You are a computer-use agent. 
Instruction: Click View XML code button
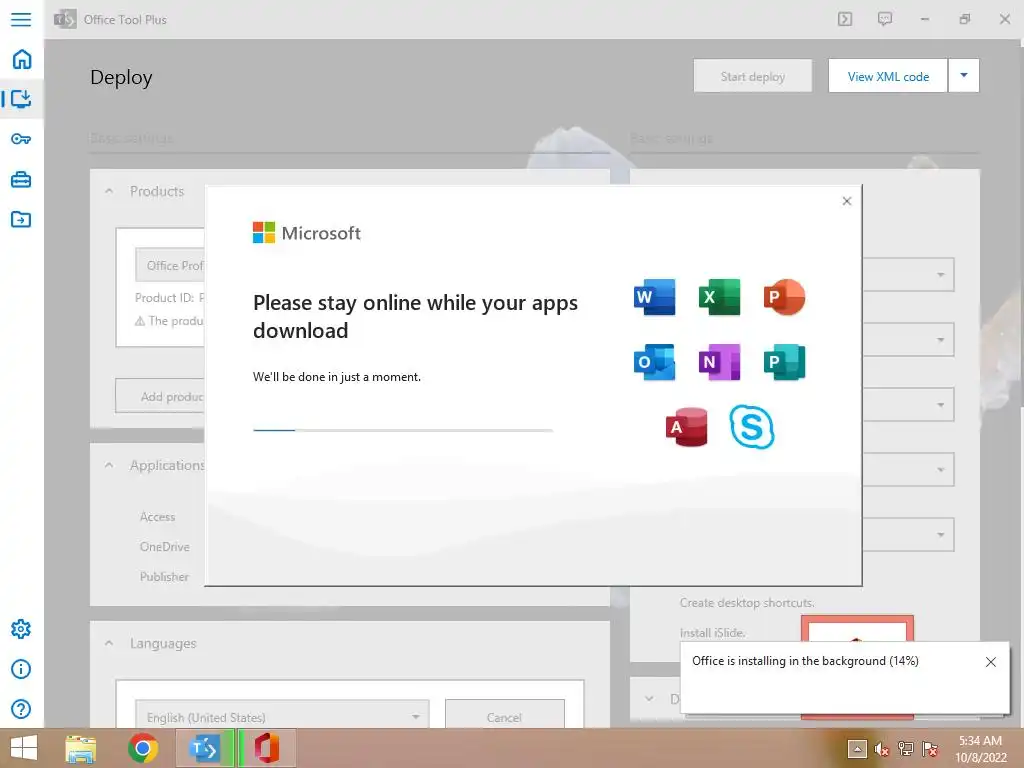888,76
